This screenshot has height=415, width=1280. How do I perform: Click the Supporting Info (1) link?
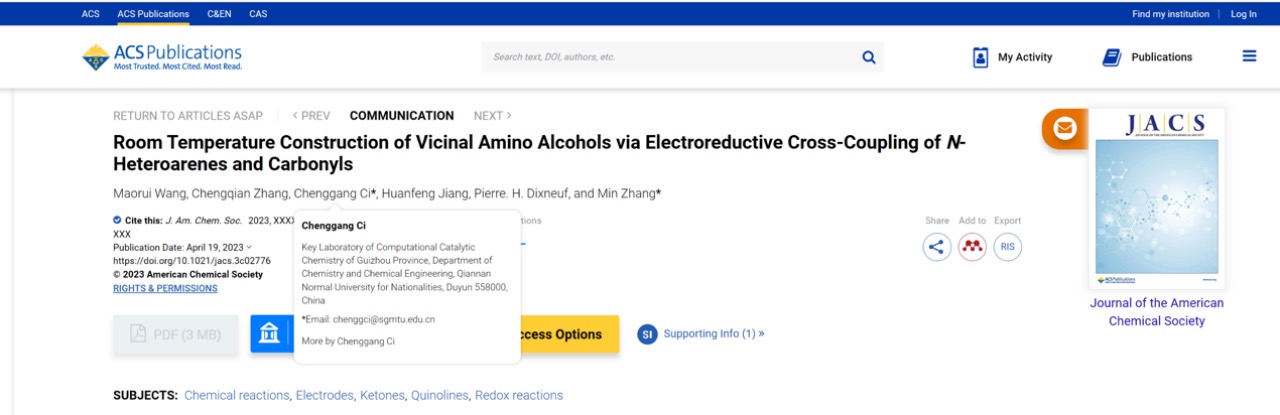(x=714, y=334)
